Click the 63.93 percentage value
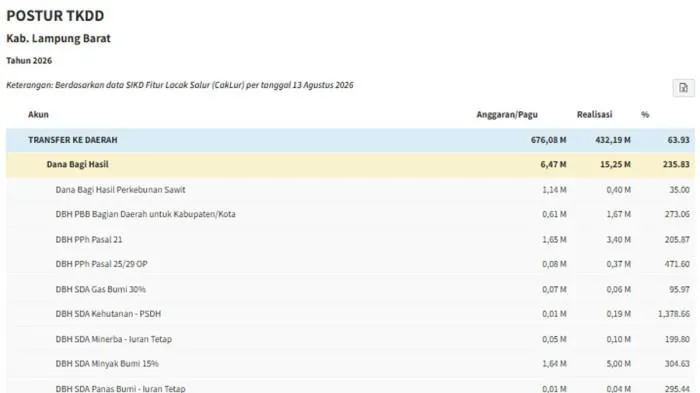The height and width of the screenshot is (393, 700). (x=679, y=140)
